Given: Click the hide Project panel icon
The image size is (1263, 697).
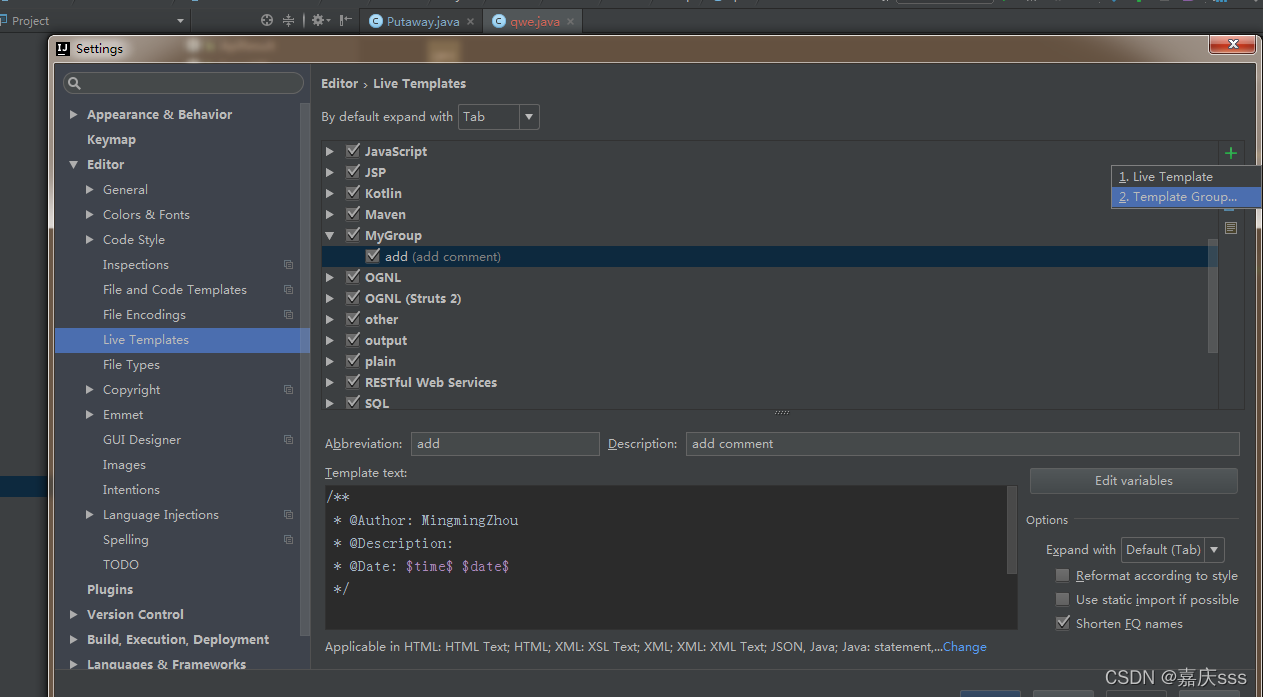Looking at the screenshot, I should pyautogui.click(x=345, y=20).
